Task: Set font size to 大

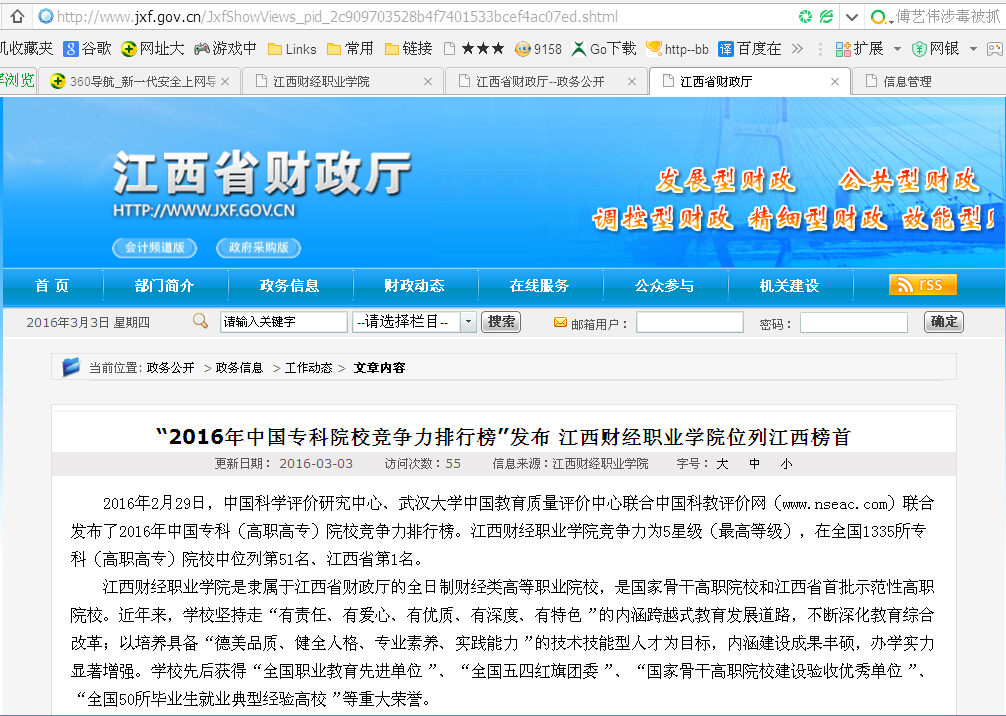Action: click(x=722, y=464)
